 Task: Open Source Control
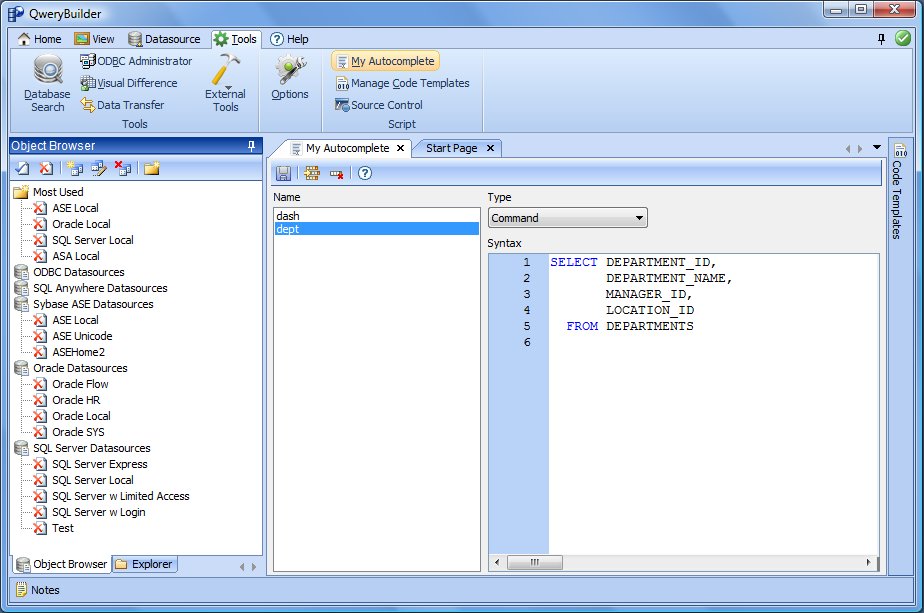379,105
